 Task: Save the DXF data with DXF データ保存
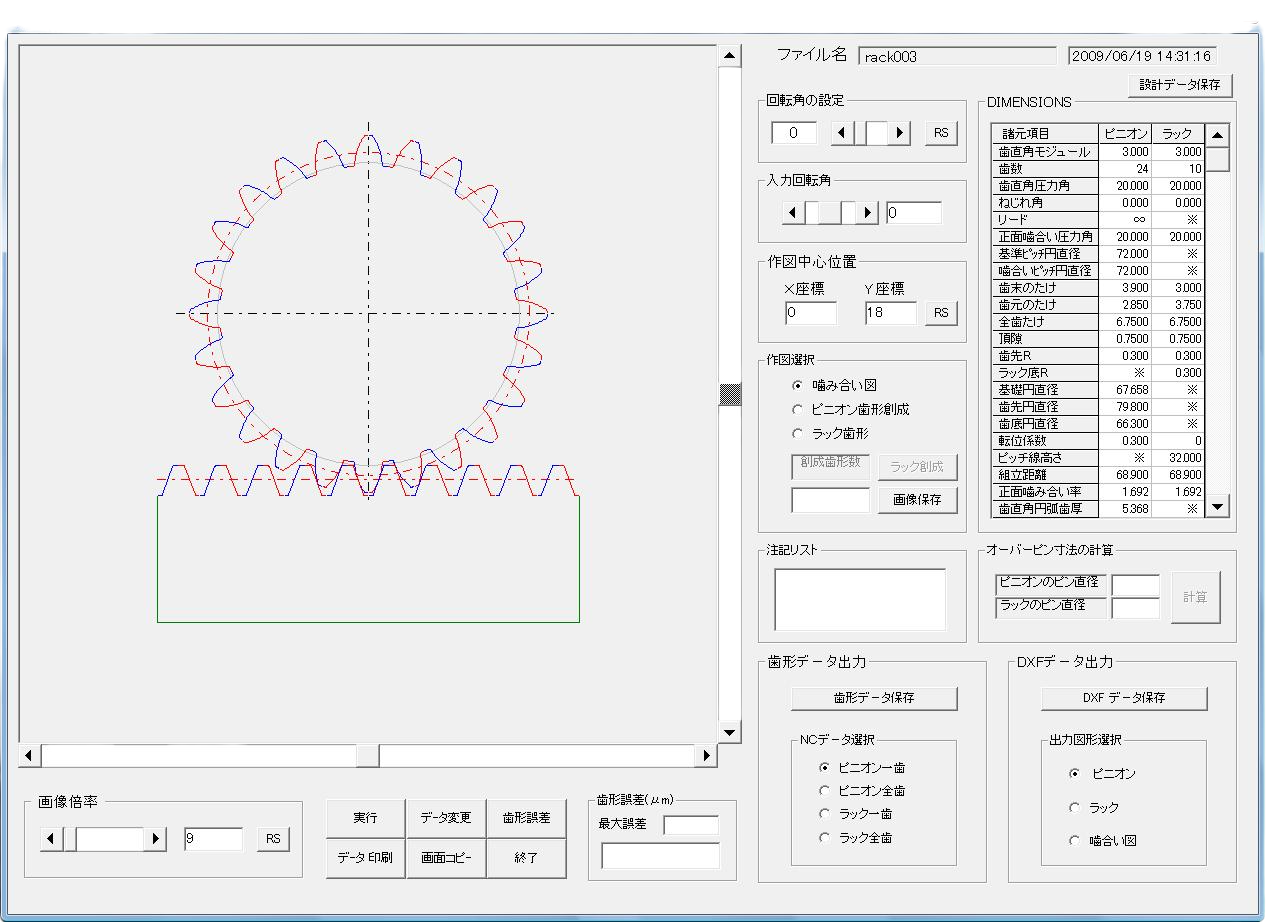1124,698
